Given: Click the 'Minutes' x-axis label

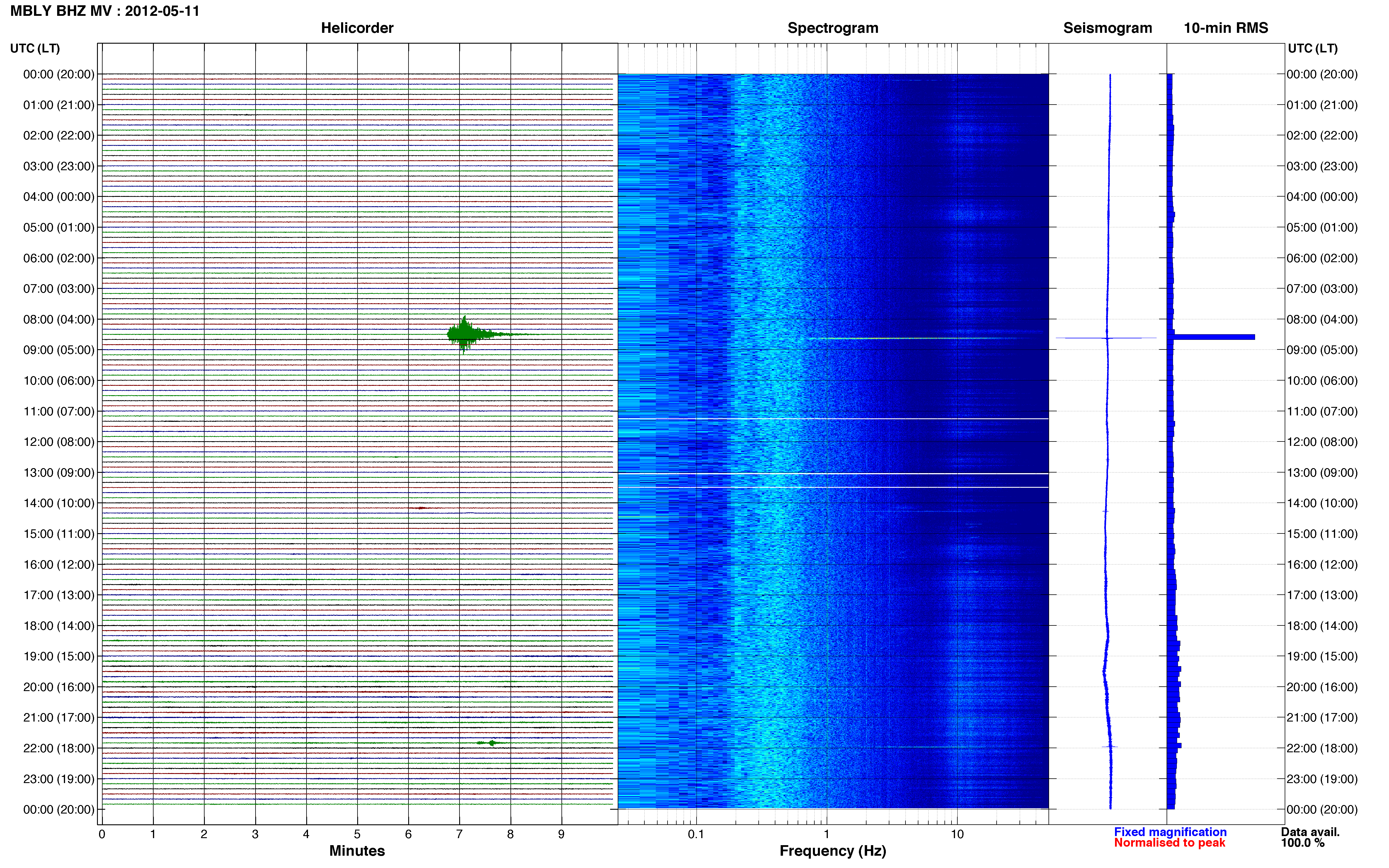Looking at the screenshot, I should [x=357, y=851].
